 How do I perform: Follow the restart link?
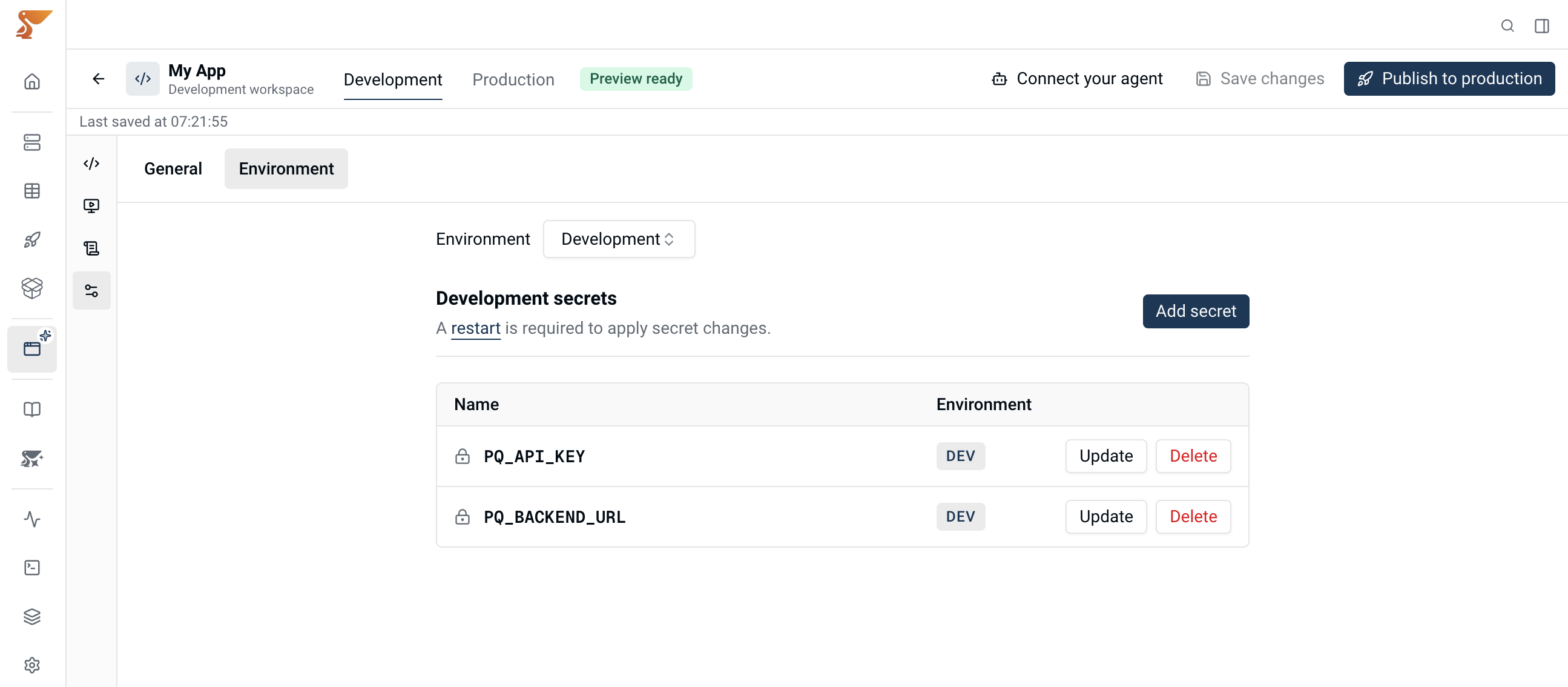475,328
